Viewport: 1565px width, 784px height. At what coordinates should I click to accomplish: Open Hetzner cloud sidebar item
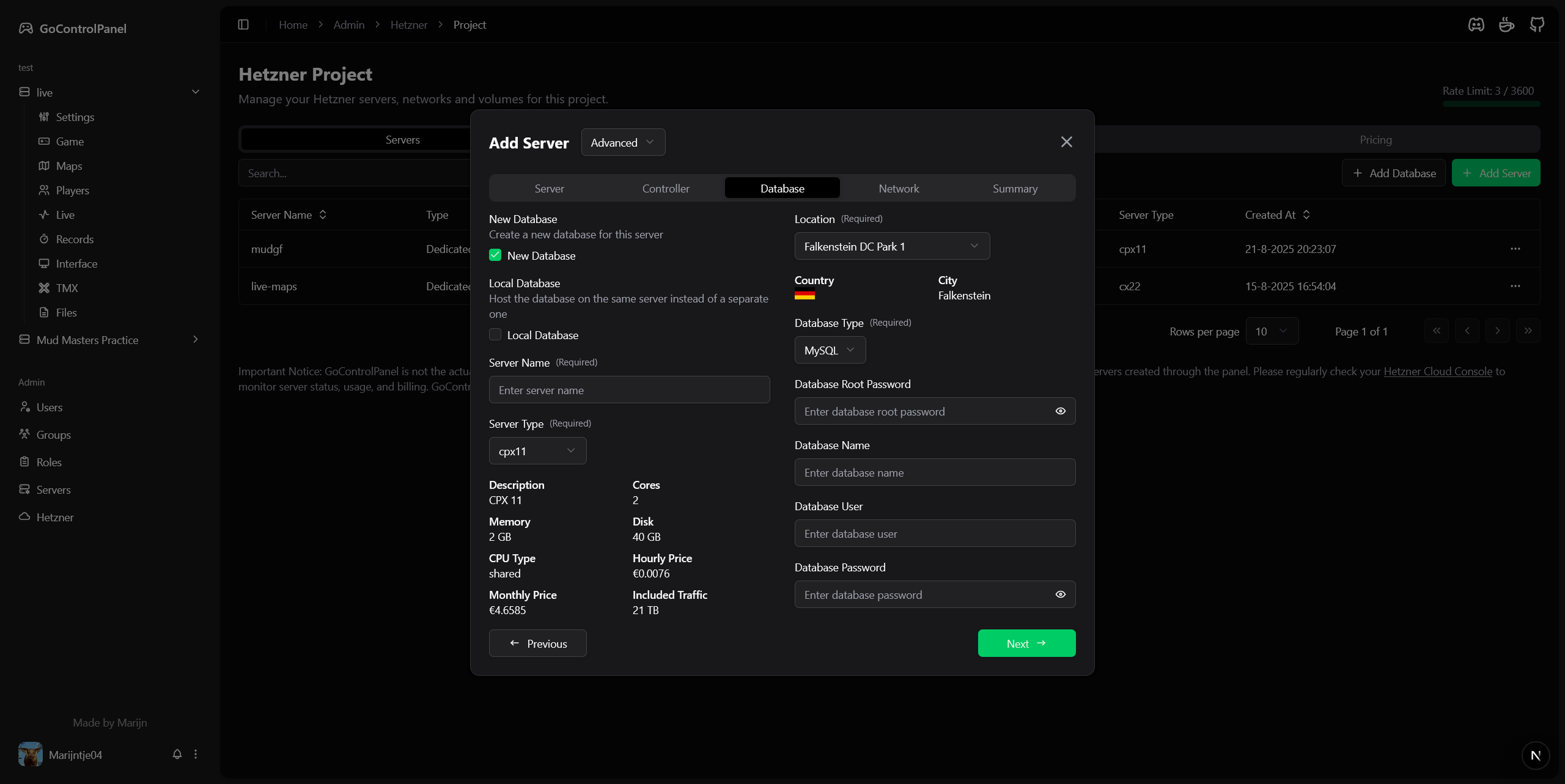pos(54,517)
